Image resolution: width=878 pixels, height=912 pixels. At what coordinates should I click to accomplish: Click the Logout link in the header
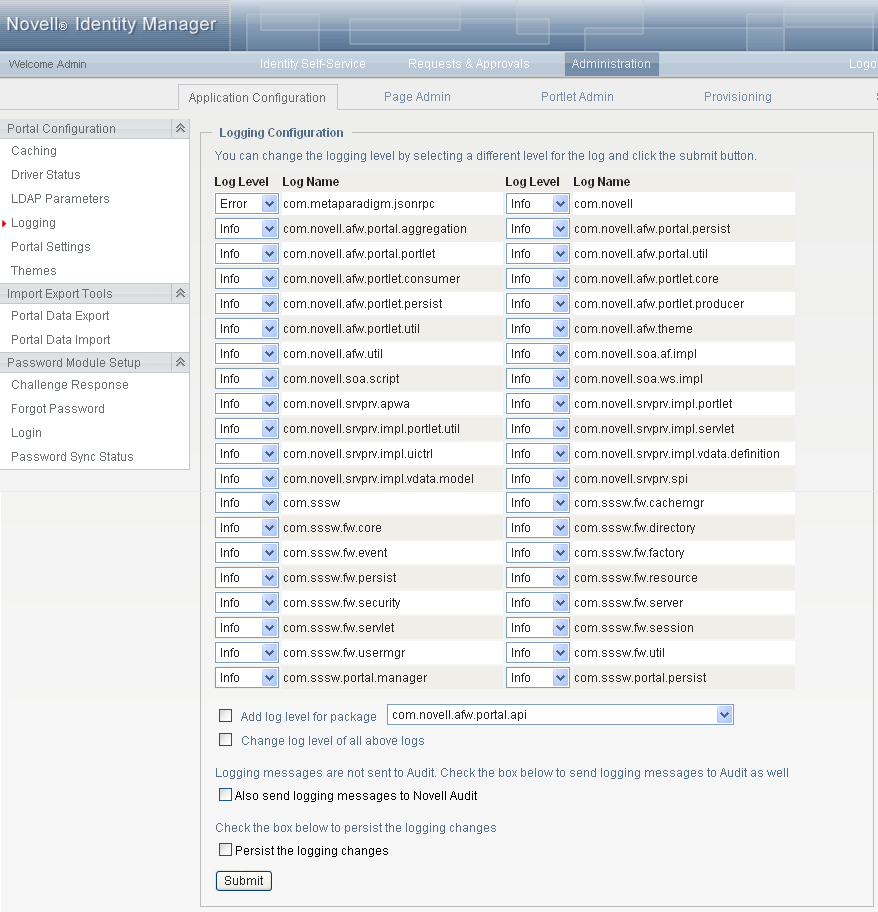tap(862, 64)
